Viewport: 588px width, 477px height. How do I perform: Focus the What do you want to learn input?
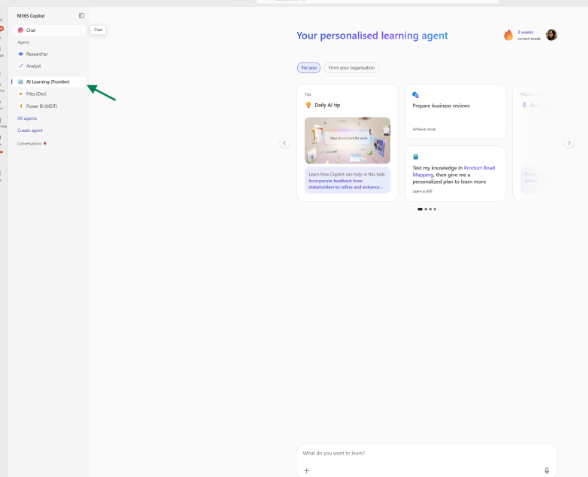(x=426, y=453)
